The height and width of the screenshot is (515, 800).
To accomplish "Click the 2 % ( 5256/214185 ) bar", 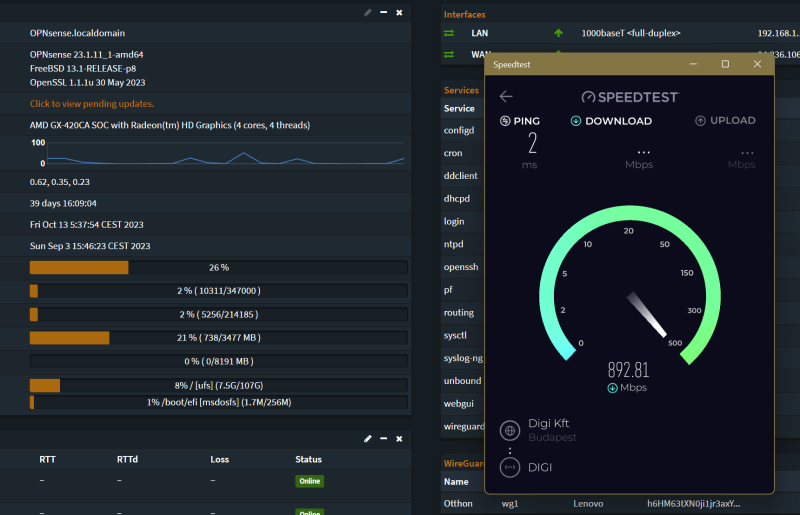I will point(218,314).
